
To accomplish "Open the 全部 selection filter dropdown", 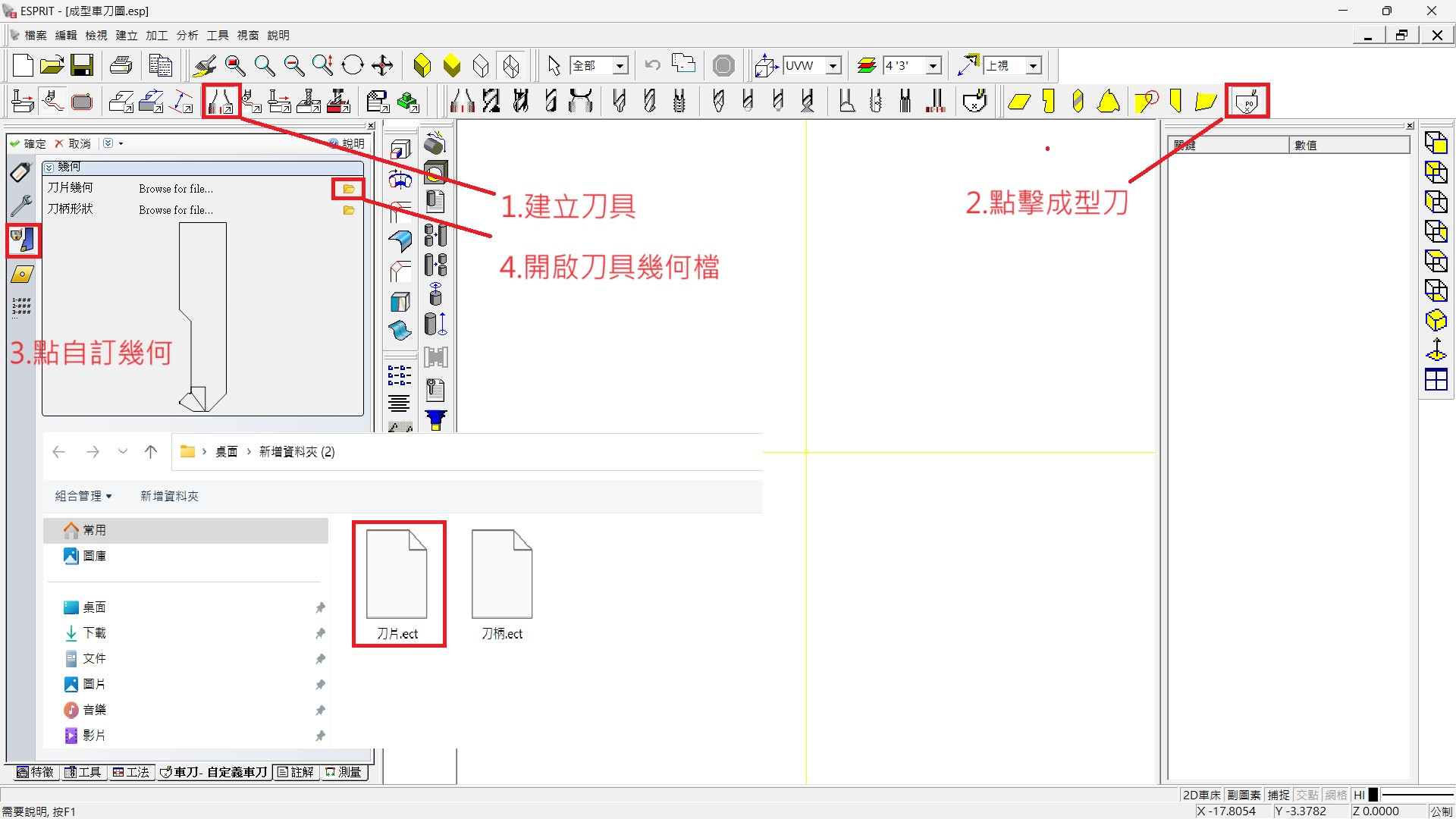I will point(620,66).
